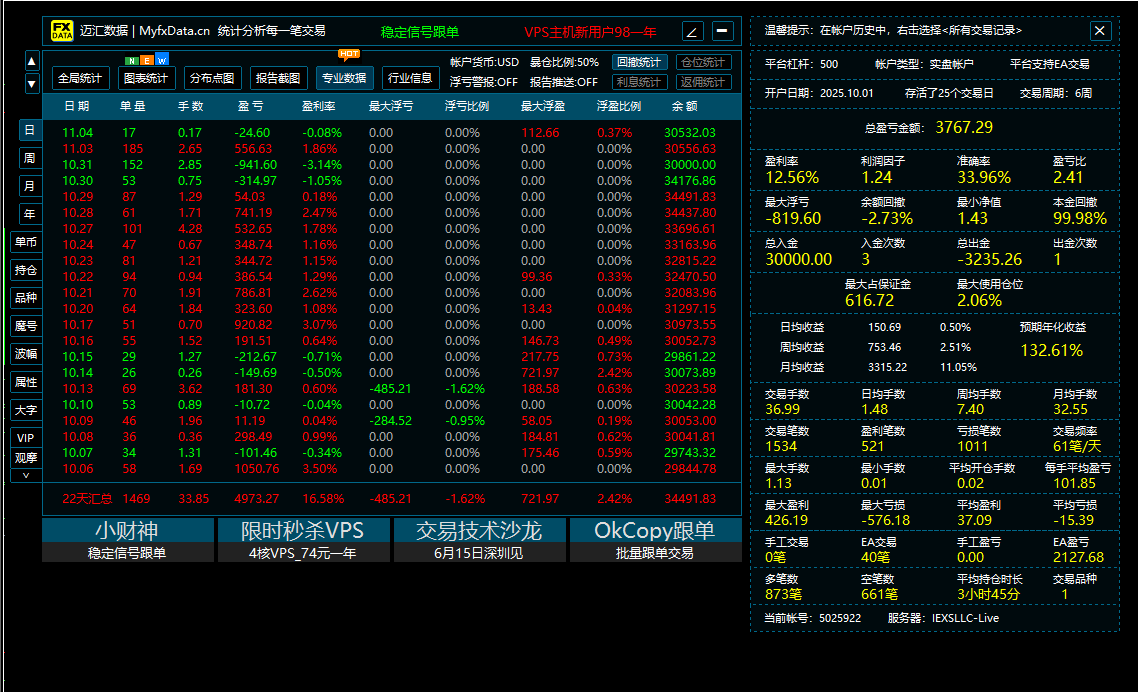Sort by the 盈利率 column header
The image size is (1138, 692).
pyautogui.click(x=319, y=106)
